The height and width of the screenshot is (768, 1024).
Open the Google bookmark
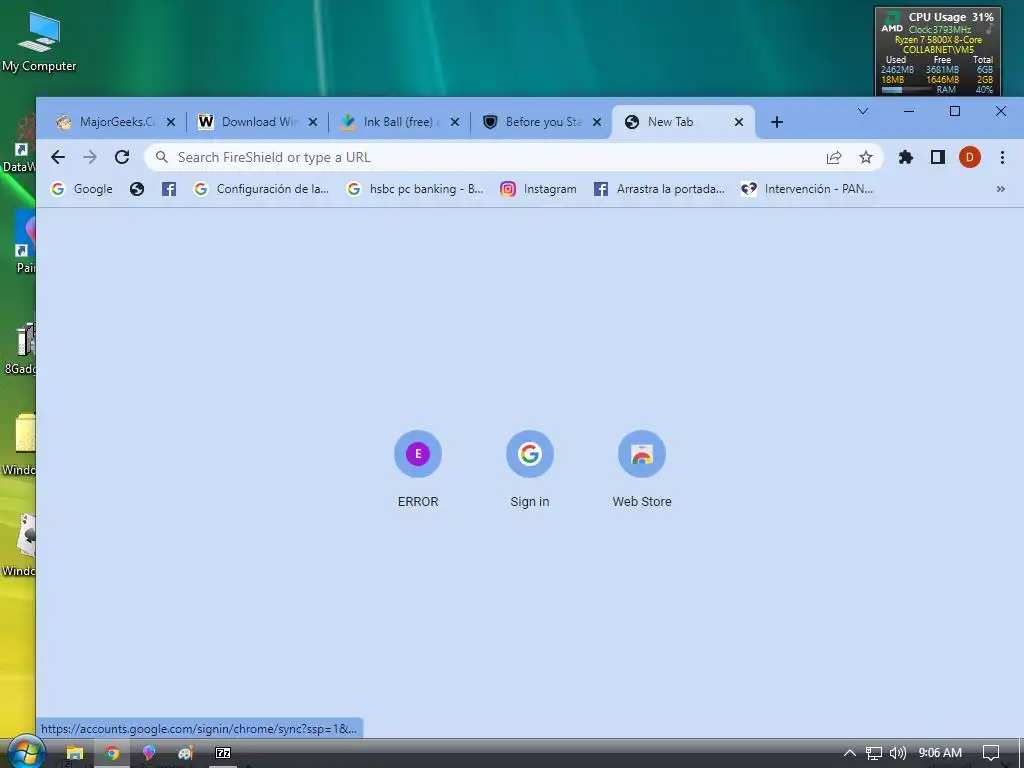[82, 189]
